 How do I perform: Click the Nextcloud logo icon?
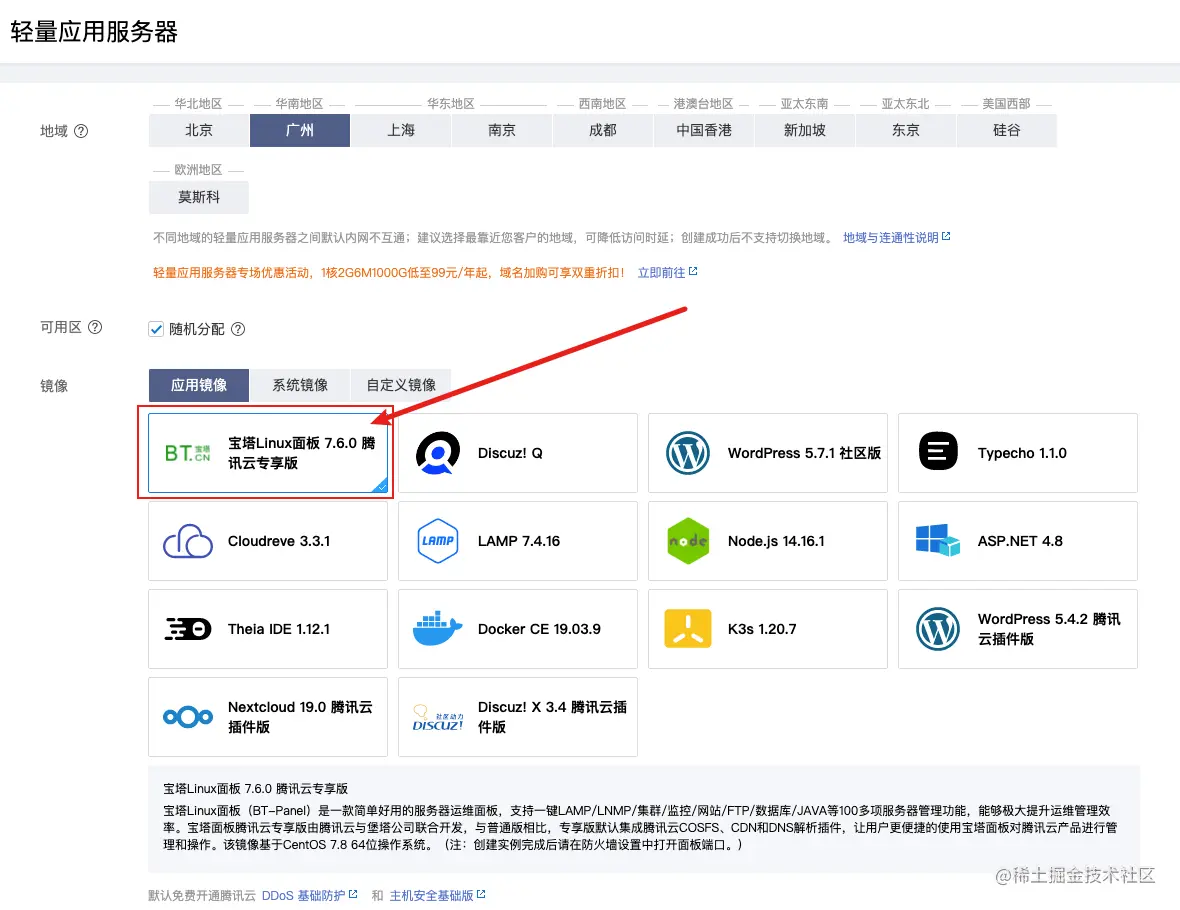coord(187,717)
